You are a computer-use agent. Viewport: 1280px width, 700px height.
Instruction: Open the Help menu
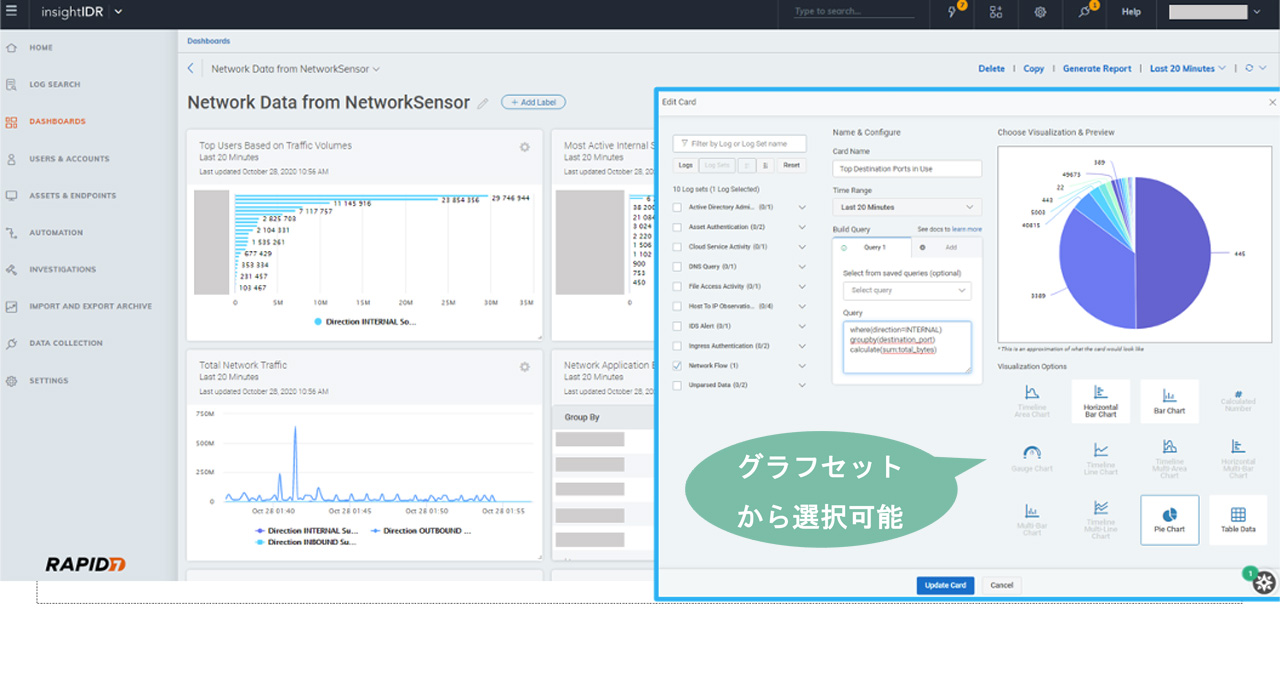[1131, 12]
